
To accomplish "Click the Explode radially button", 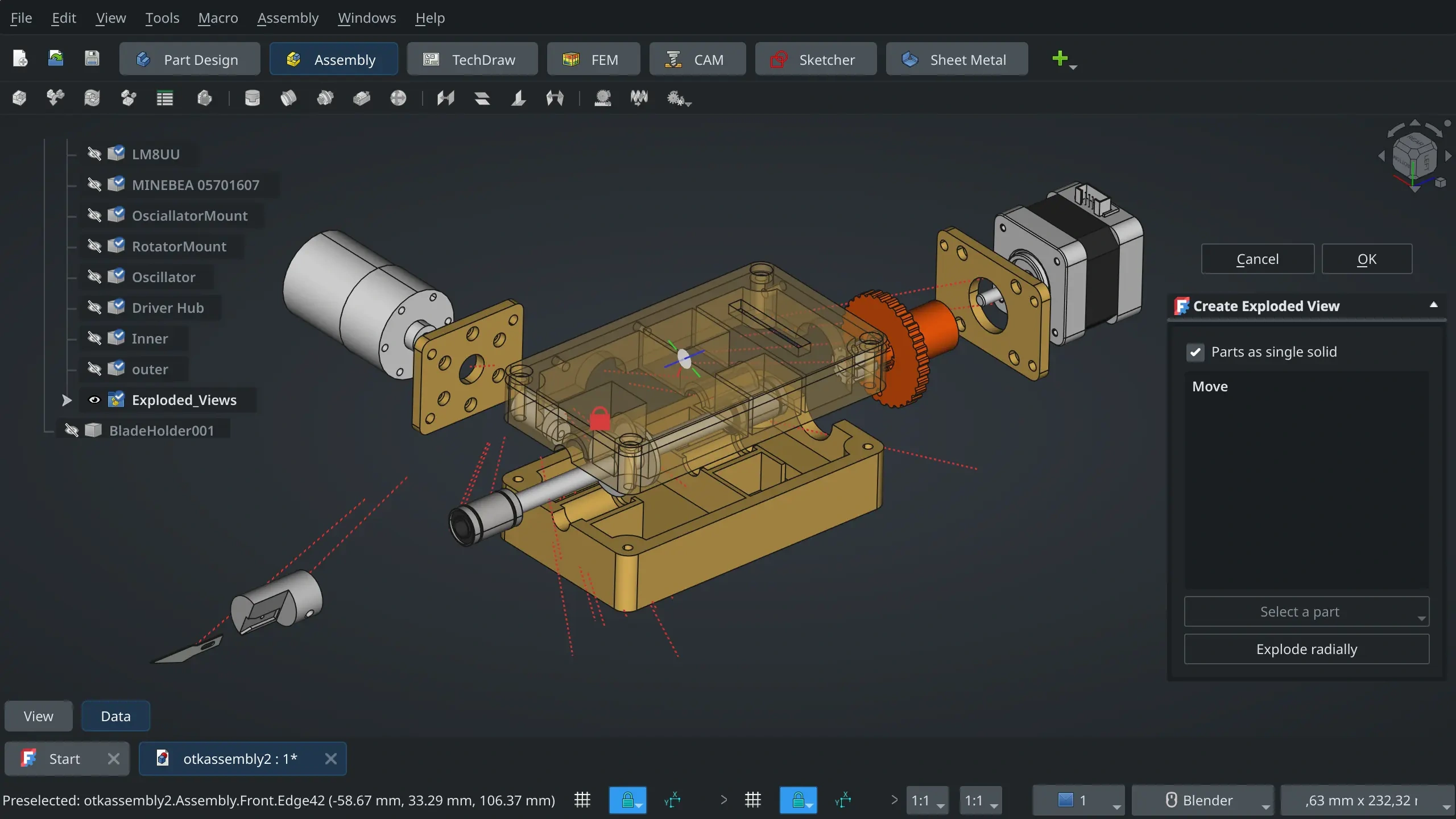I will pyautogui.click(x=1306, y=649).
